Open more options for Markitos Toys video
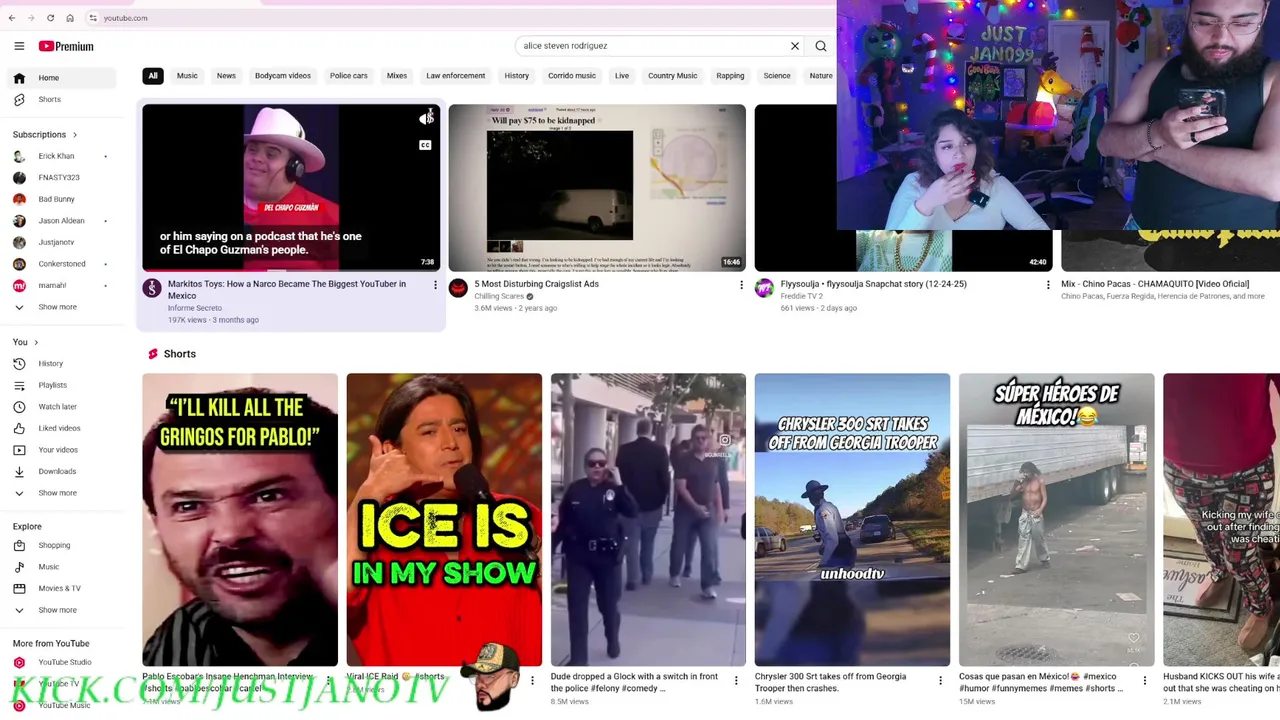The width and height of the screenshot is (1280, 720). (x=435, y=286)
